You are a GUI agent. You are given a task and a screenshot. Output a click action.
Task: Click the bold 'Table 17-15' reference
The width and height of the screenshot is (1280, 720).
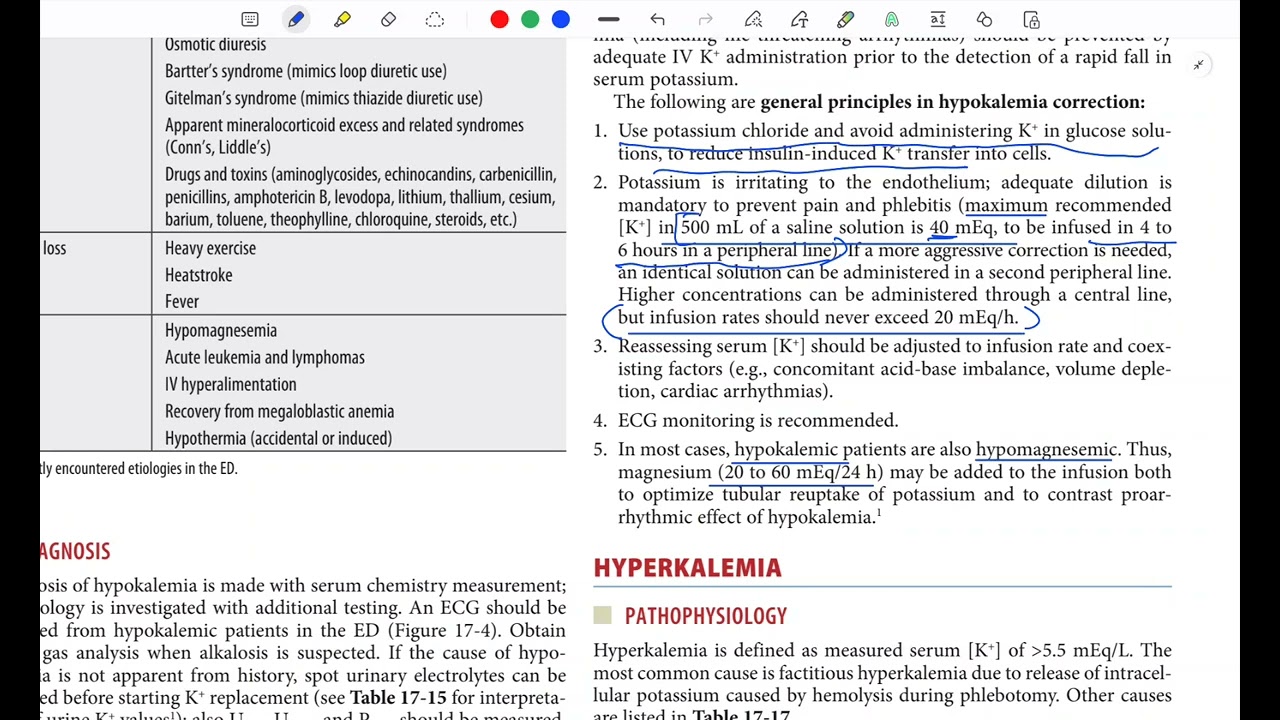(397, 698)
